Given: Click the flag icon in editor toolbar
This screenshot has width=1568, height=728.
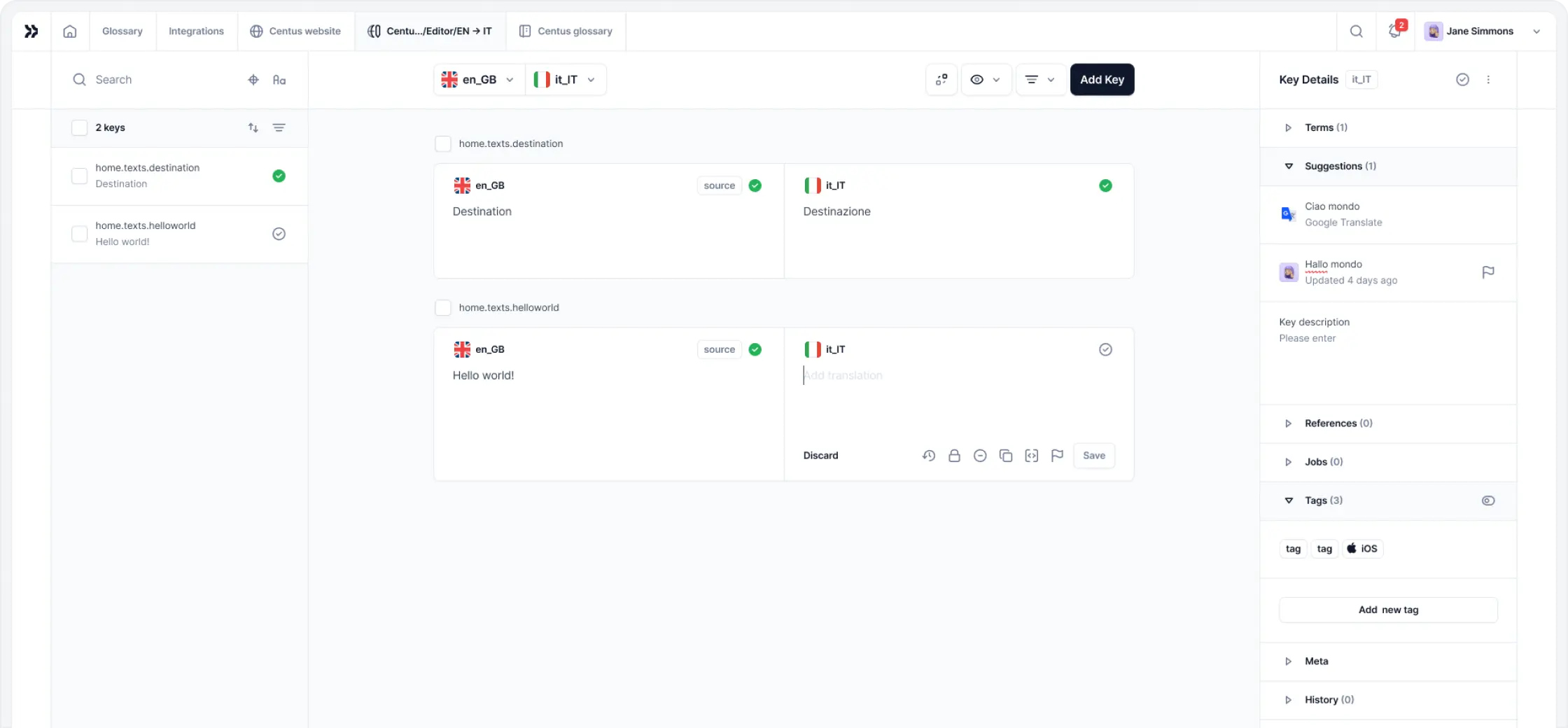Looking at the screenshot, I should [1057, 456].
